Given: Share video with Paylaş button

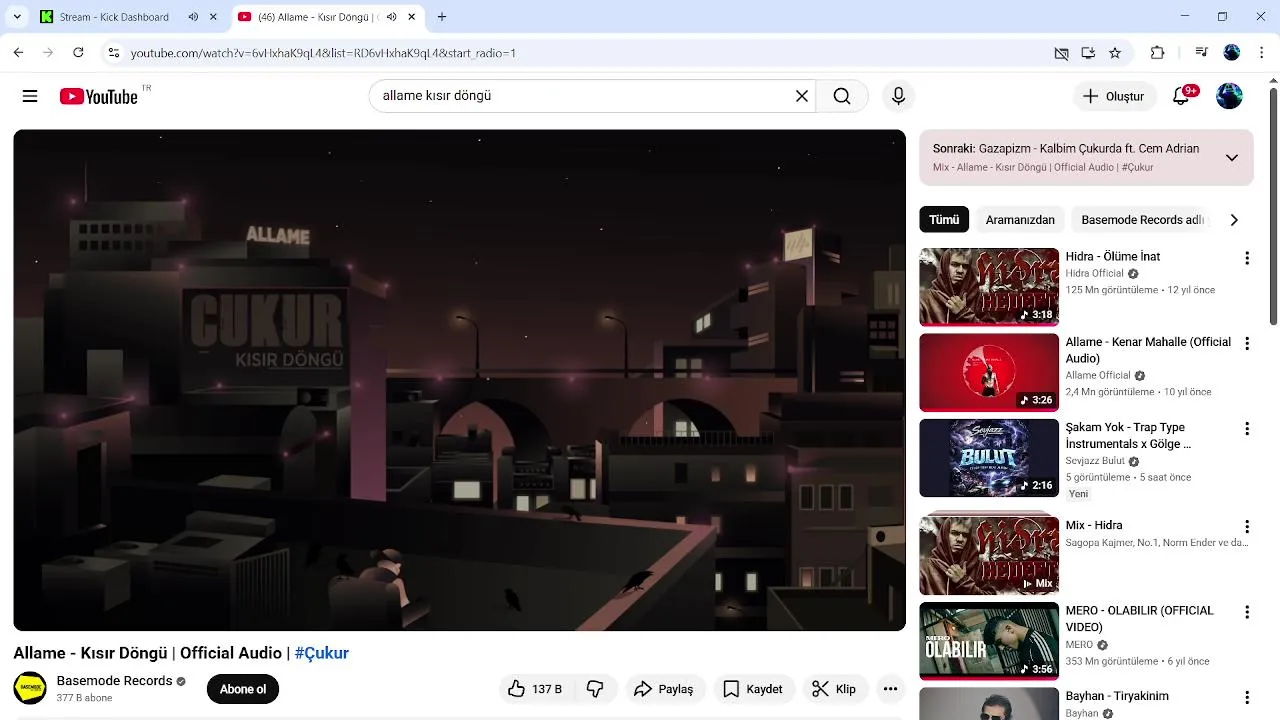Looking at the screenshot, I should pyautogui.click(x=665, y=689).
